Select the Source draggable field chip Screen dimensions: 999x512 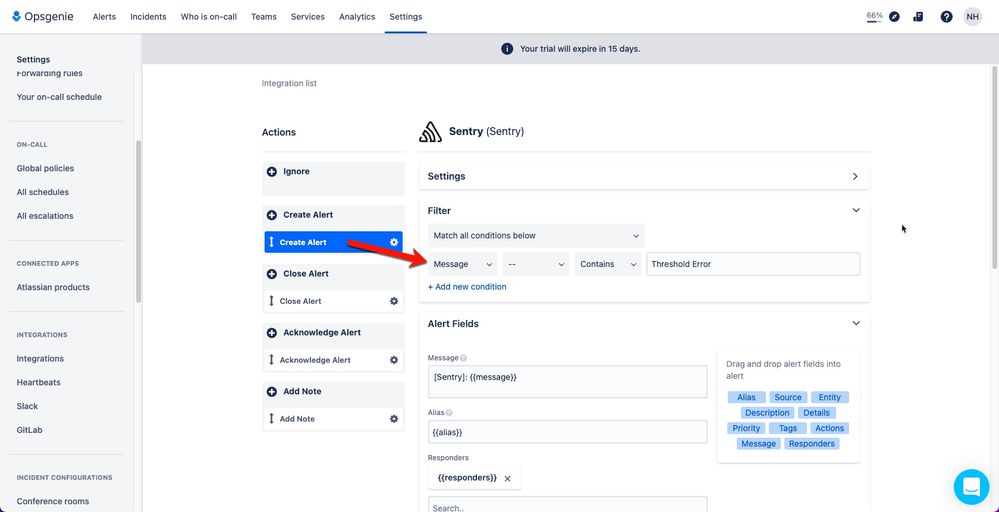coord(788,397)
